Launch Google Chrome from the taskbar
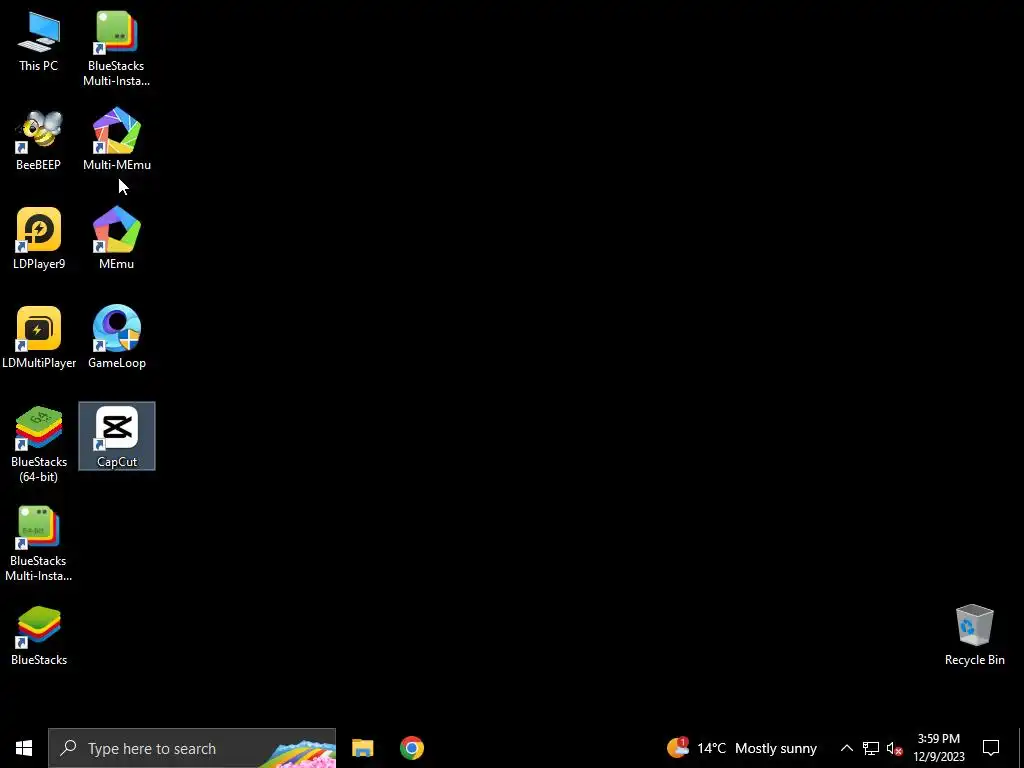 (411, 748)
